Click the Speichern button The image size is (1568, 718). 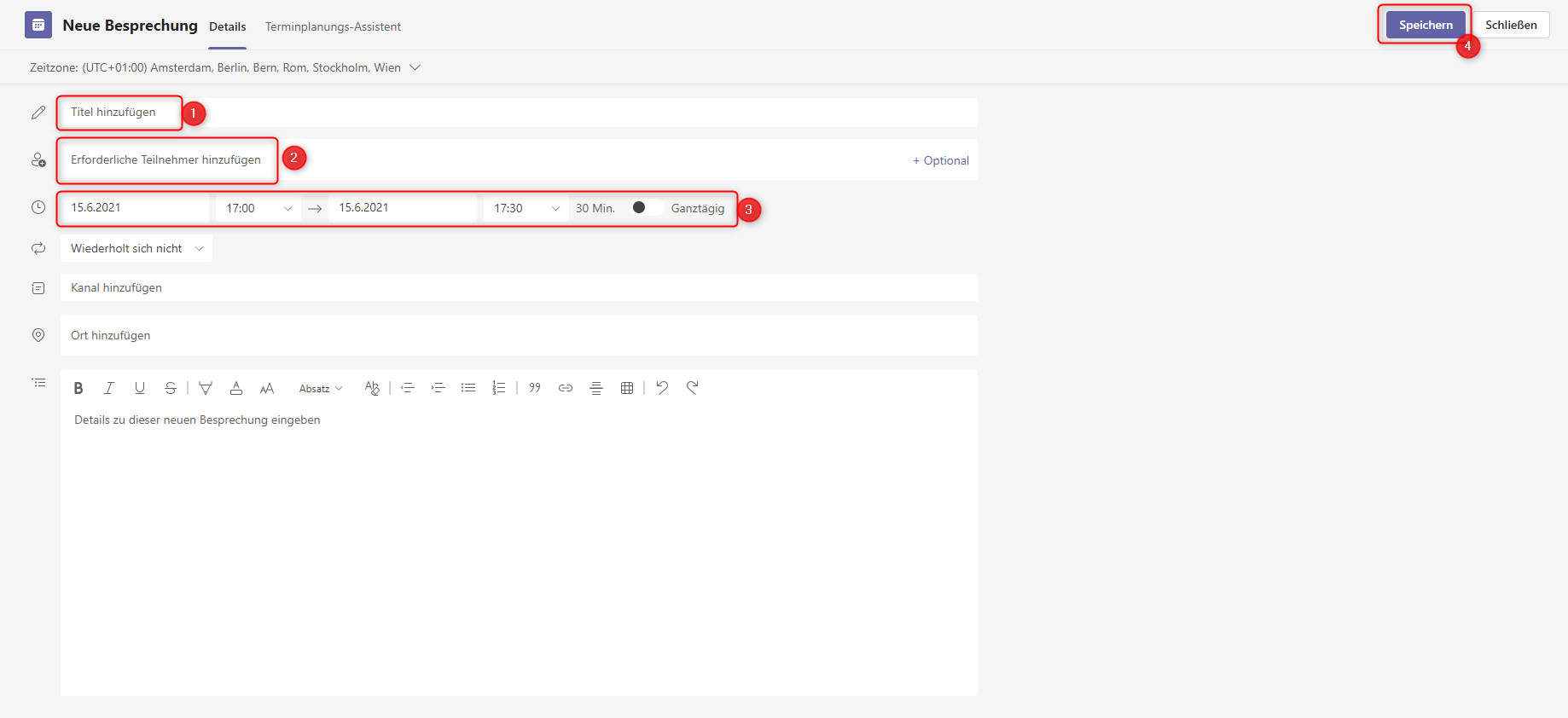click(1426, 25)
